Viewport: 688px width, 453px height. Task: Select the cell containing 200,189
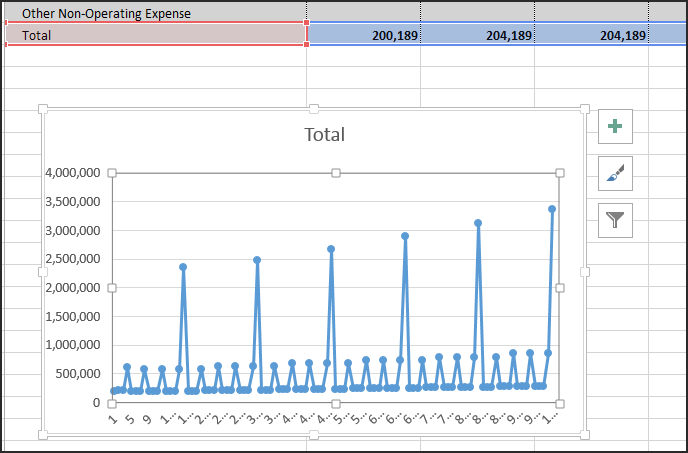364,34
